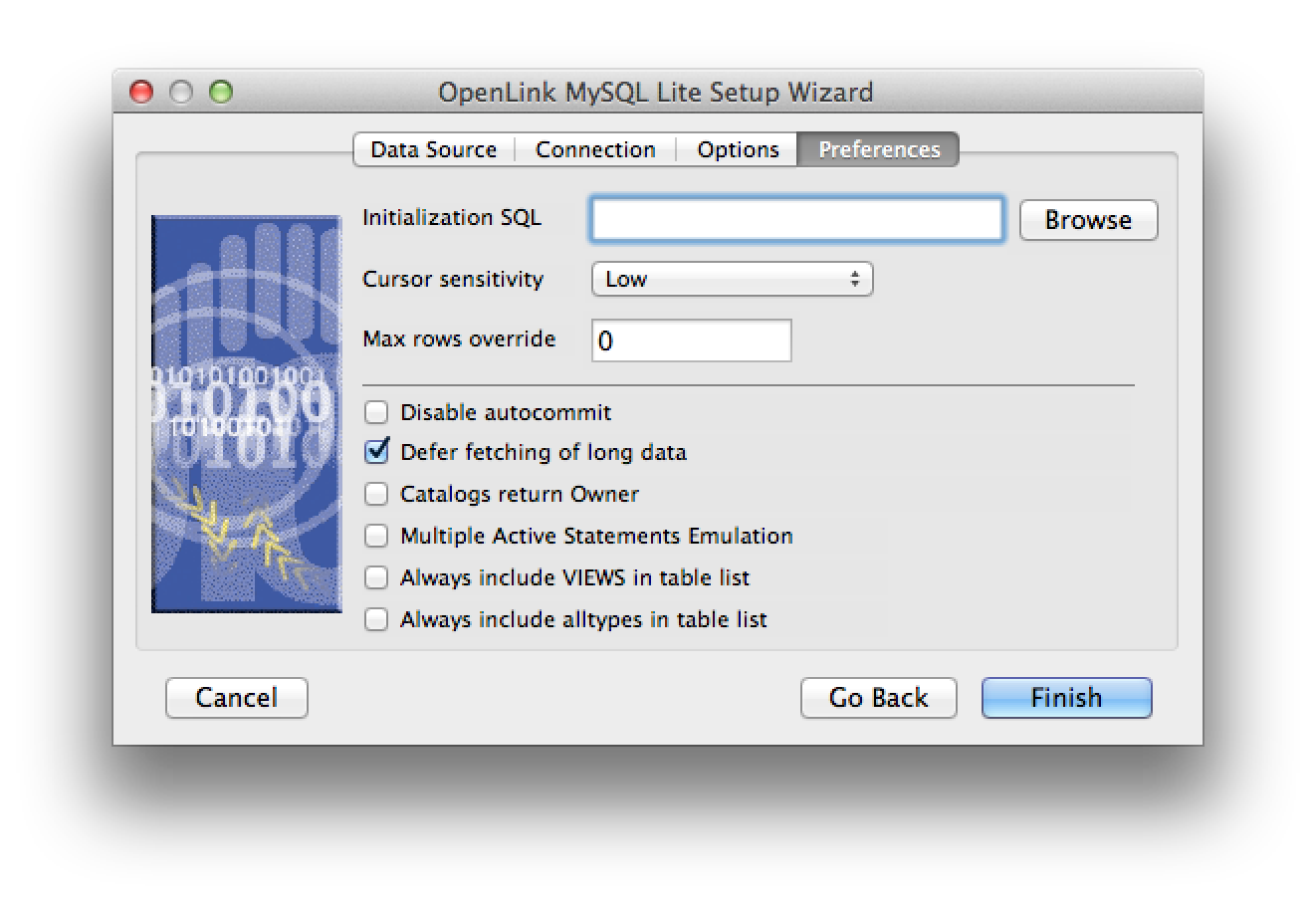This screenshot has height=902, width=1316.
Task: Open the Cursor sensitivity dropdown
Action: tap(732, 279)
